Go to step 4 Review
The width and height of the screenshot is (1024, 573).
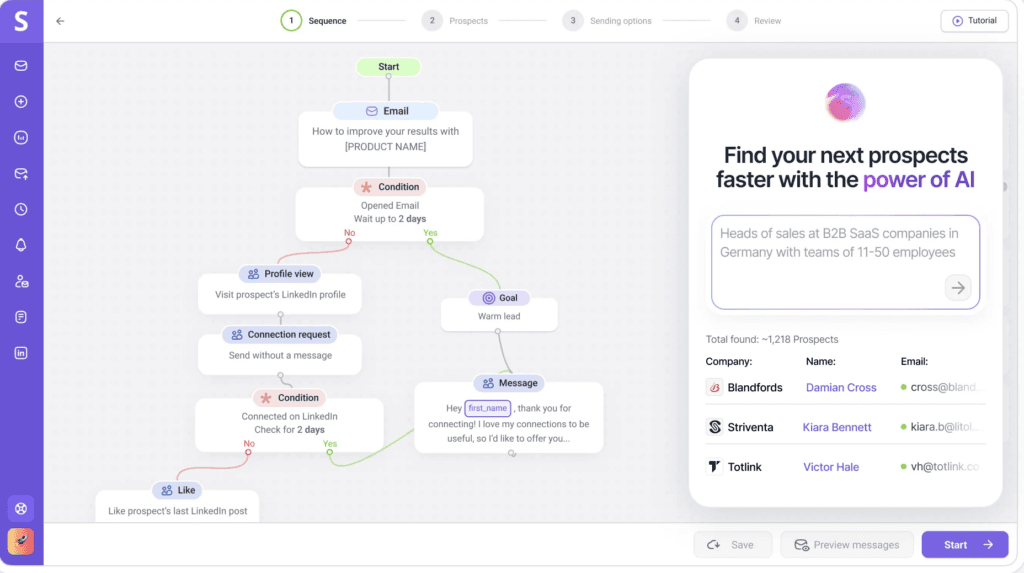[x=754, y=21]
